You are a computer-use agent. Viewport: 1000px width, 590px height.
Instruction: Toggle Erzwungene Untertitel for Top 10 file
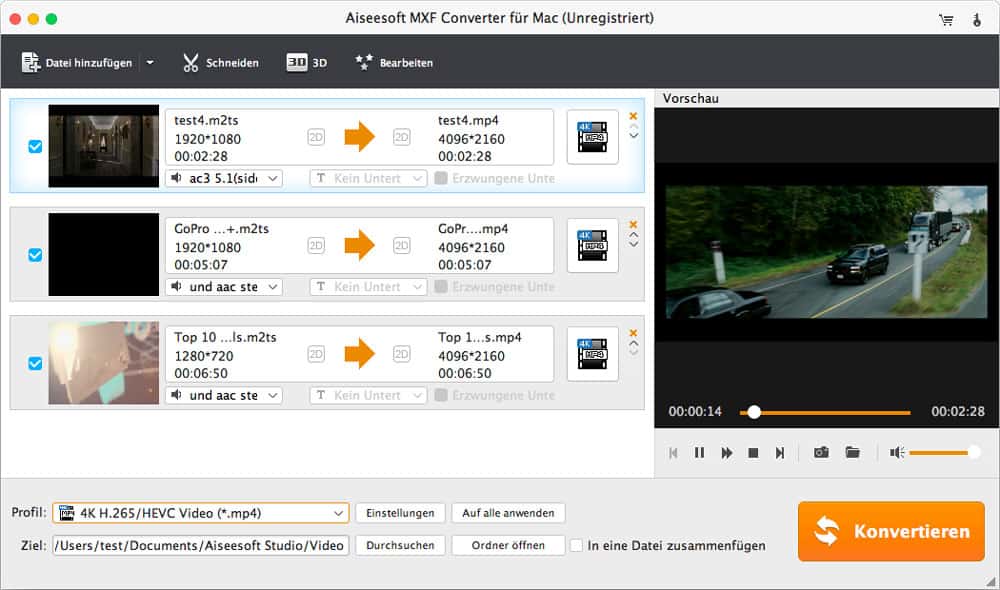coord(441,395)
